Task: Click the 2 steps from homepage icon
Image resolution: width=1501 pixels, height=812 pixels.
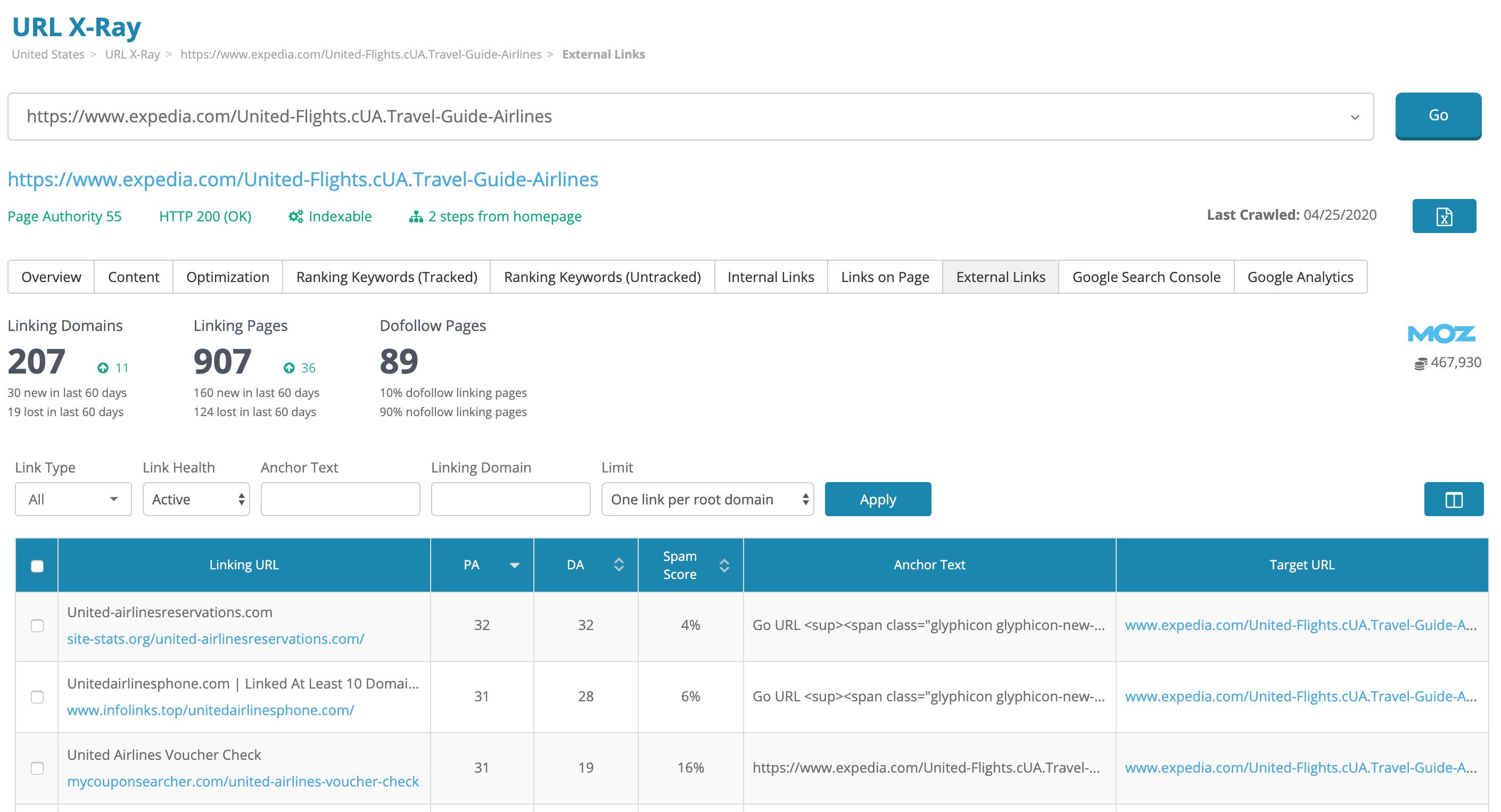Action: coord(414,216)
